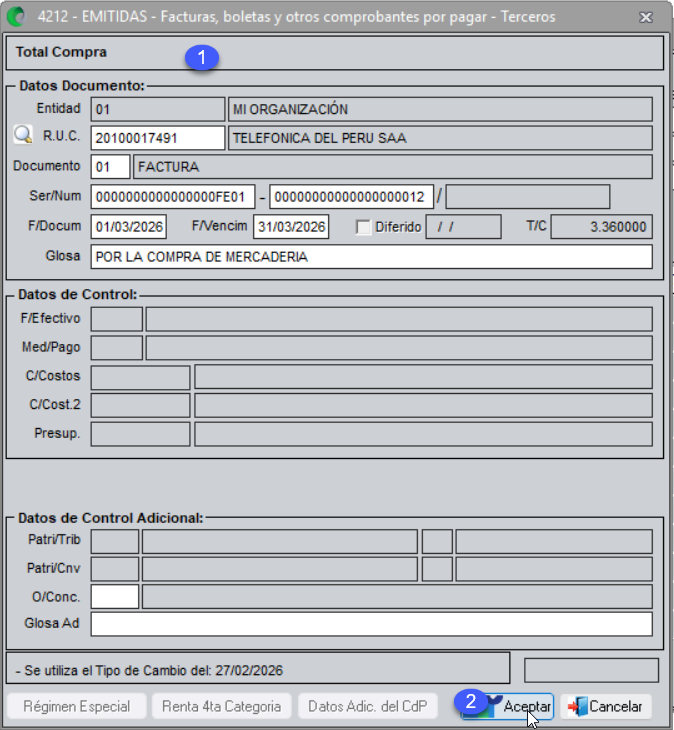Click the Glosa field with POR LA COMPRA DE MERCADERIA
The height and width of the screenshot is (730, 674).
[x=371, y=257]
